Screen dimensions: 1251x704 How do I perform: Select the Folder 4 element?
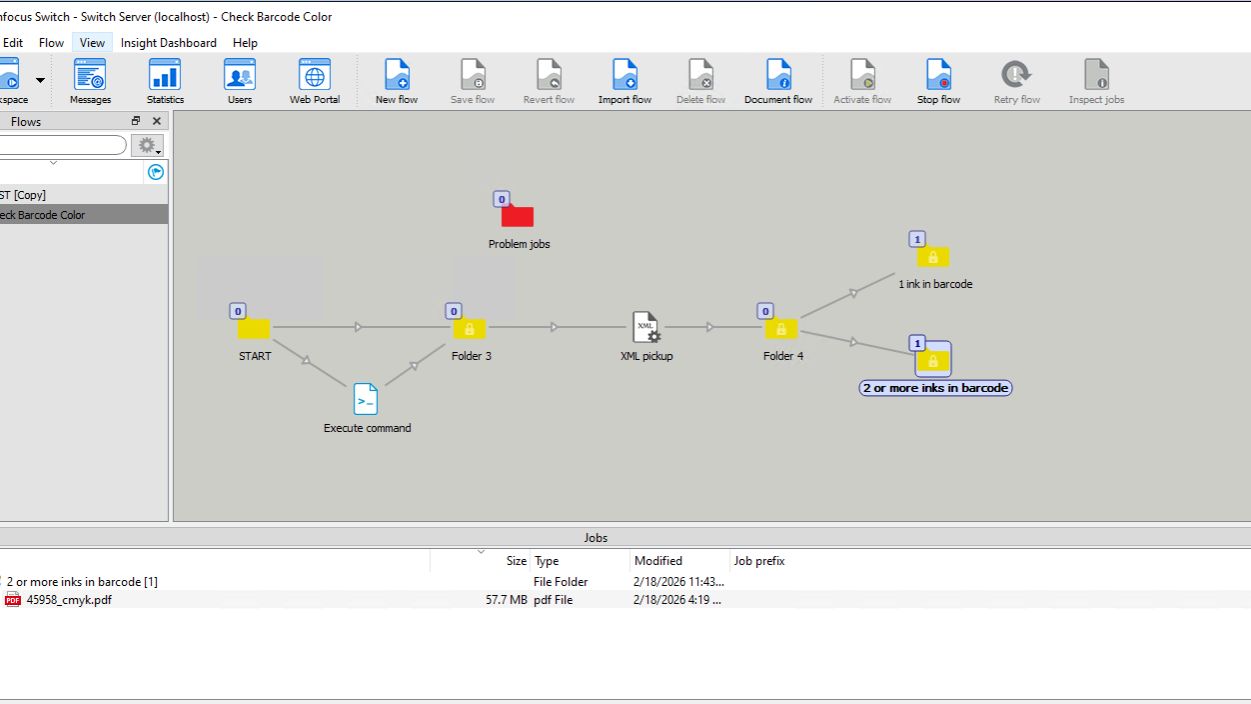(x=782, y=328)
